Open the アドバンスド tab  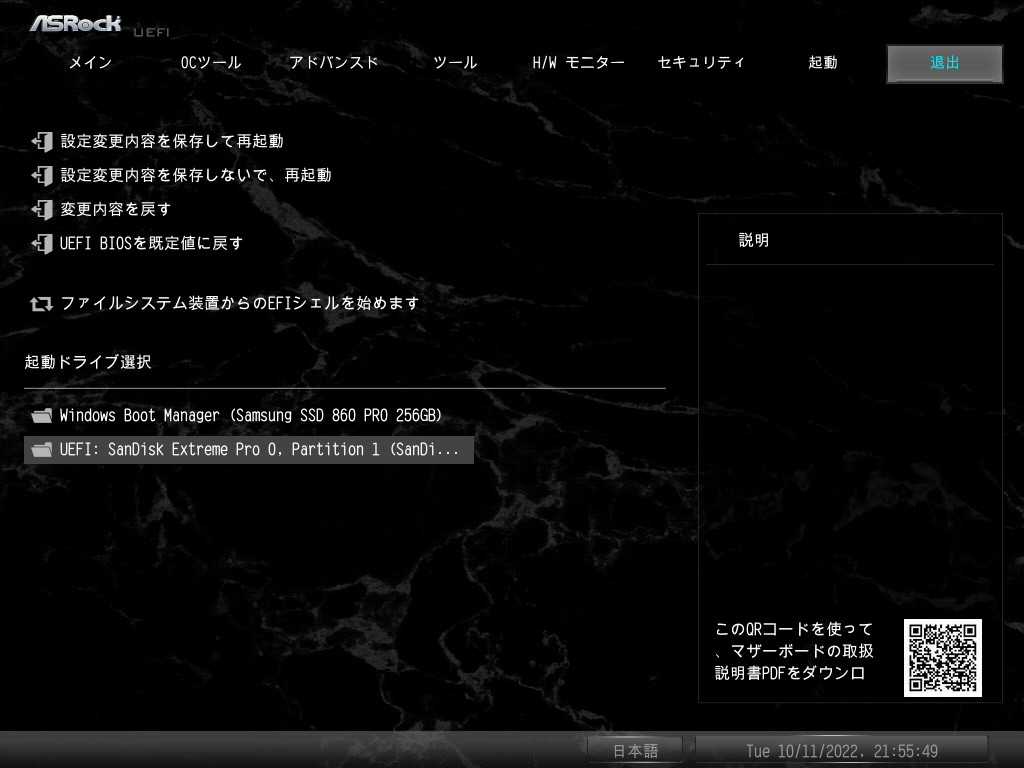(x=334, y=63)
